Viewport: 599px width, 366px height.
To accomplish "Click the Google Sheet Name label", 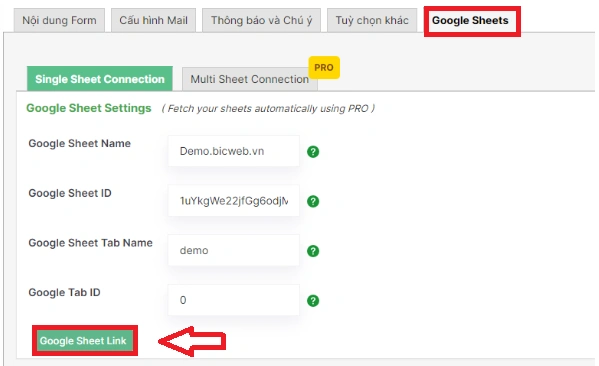I will tap(79, 143).
